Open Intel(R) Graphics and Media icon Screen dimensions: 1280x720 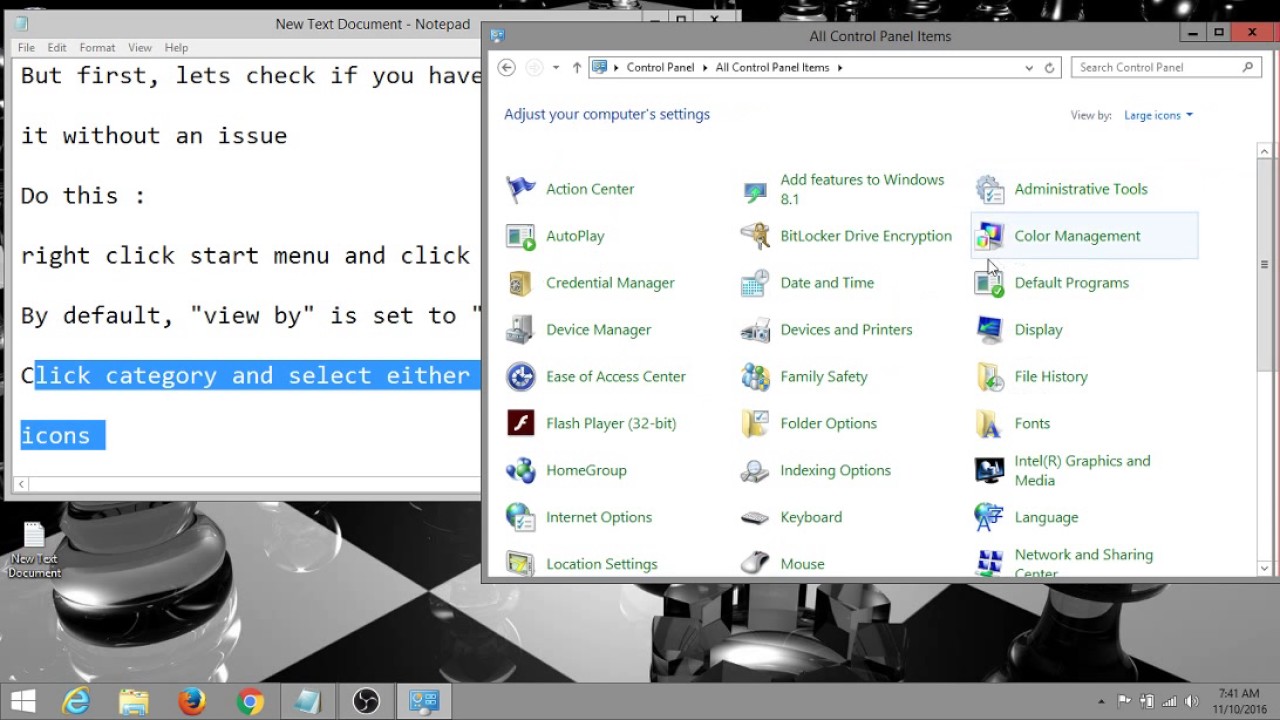pos(989,470)
